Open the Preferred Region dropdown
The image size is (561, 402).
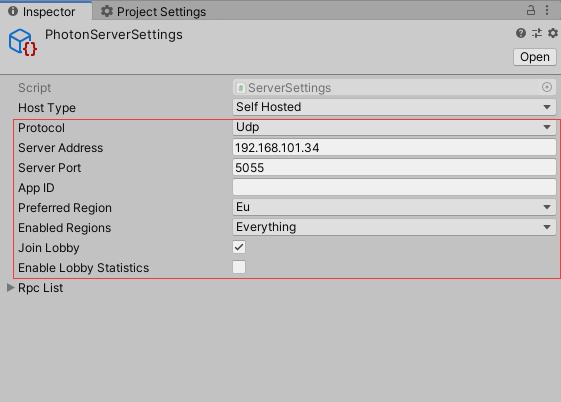394,207
